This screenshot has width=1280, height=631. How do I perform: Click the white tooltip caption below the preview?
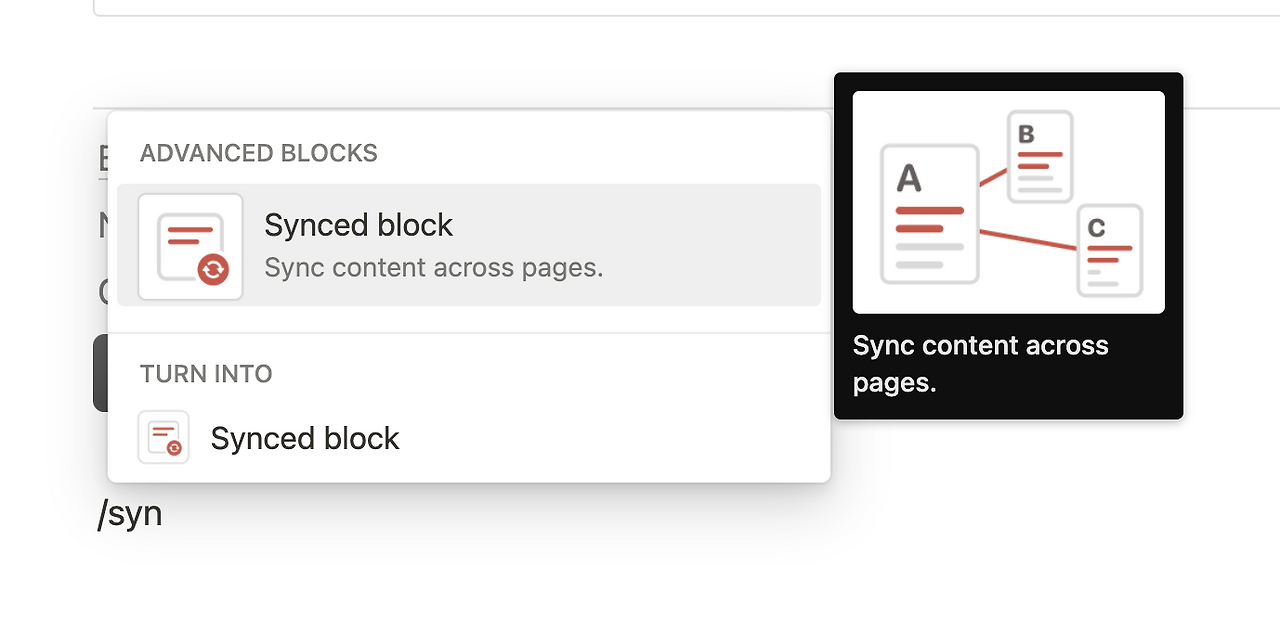click(980, 364)
